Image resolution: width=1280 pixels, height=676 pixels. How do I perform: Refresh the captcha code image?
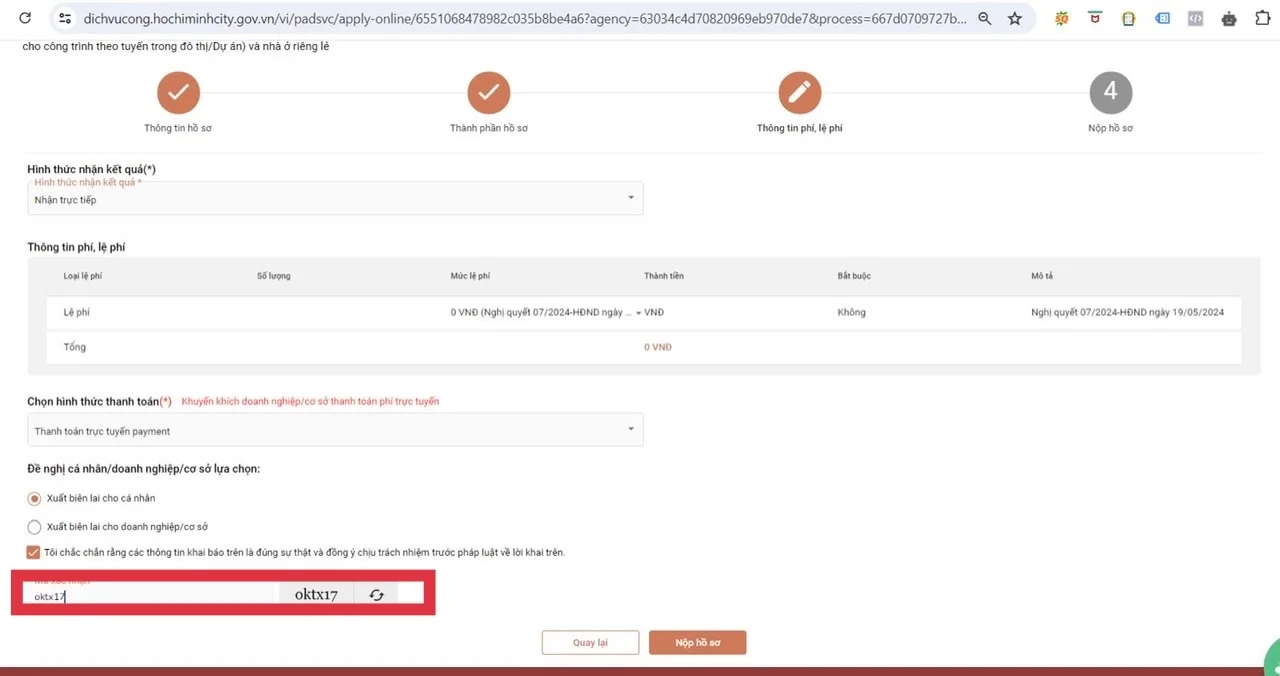pyautogui.click(x=376, y=595)
